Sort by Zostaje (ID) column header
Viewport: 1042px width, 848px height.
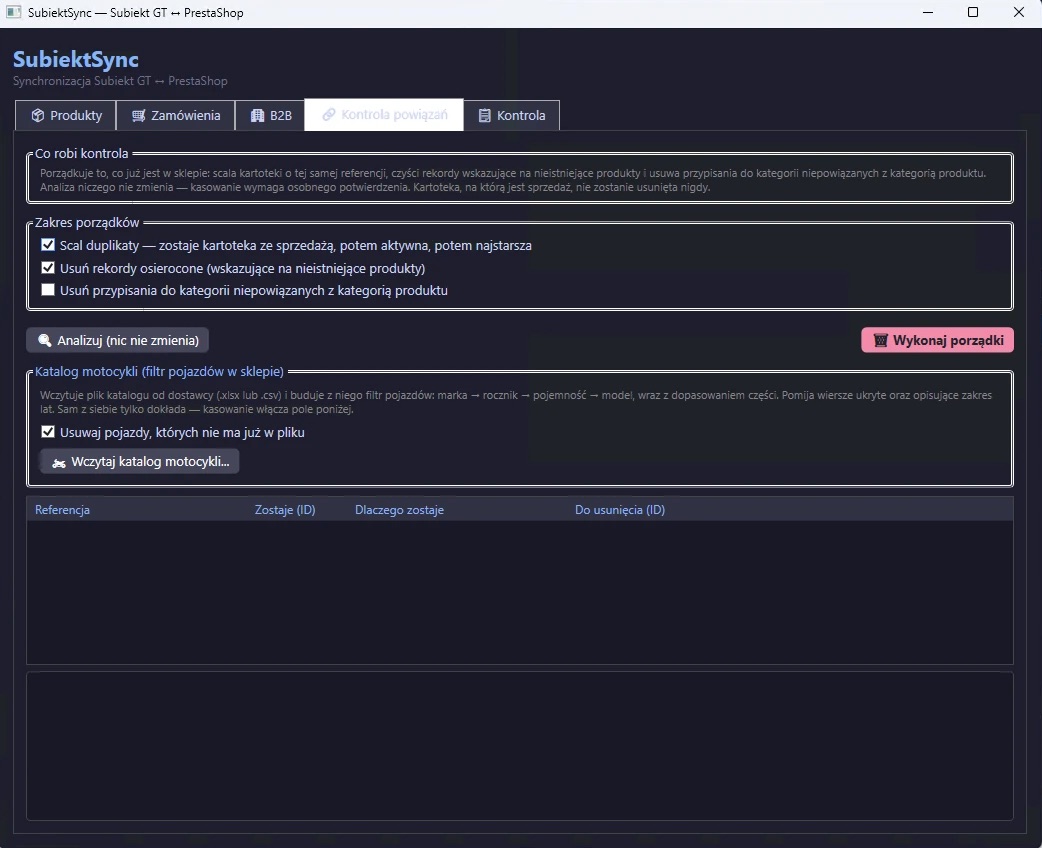click(285, 510)
